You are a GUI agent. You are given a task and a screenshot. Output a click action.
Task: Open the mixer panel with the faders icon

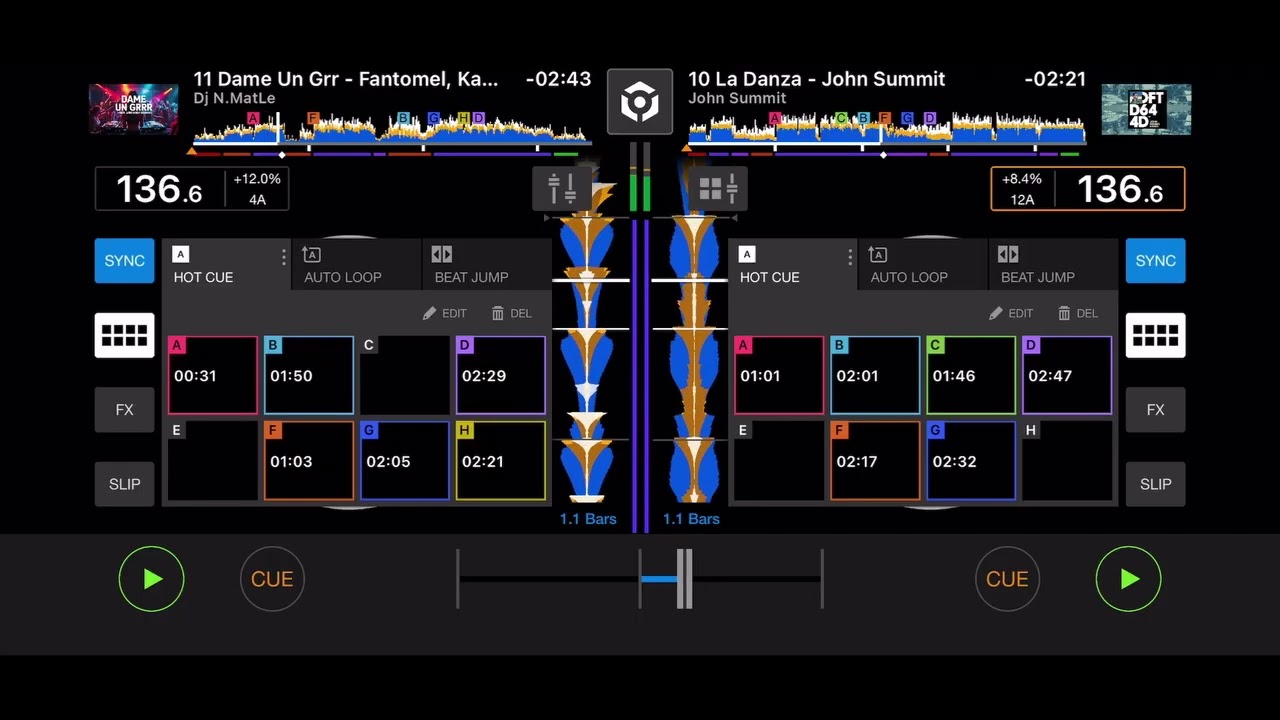tap(562, 188)
